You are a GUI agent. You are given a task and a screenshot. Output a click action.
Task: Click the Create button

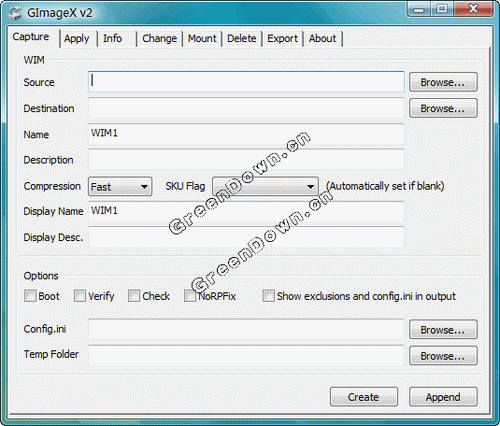(364, 397)
